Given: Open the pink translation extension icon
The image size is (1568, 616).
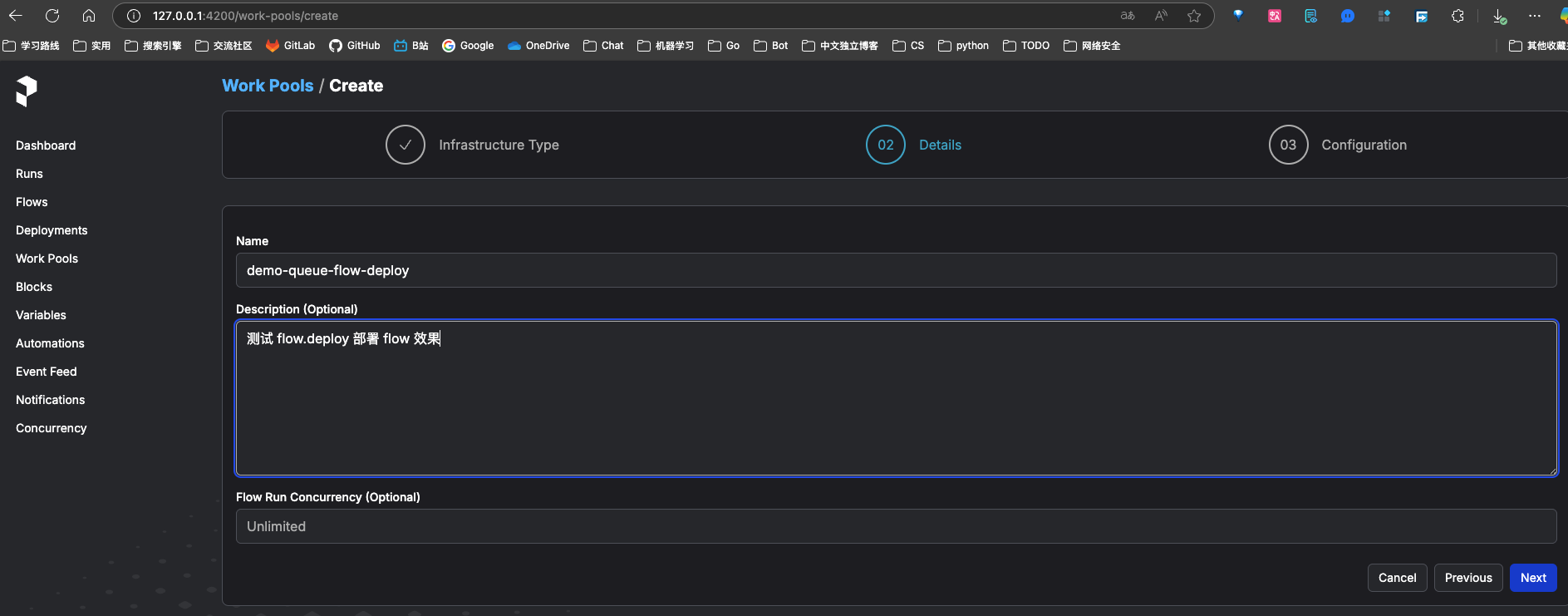Looking at the screenshot, I should [x=1275, y=16].
